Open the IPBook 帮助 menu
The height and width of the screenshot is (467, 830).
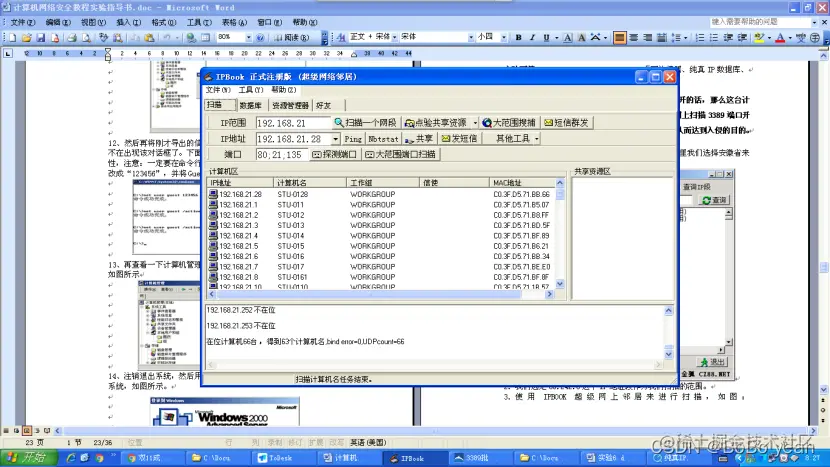[283, 89]
